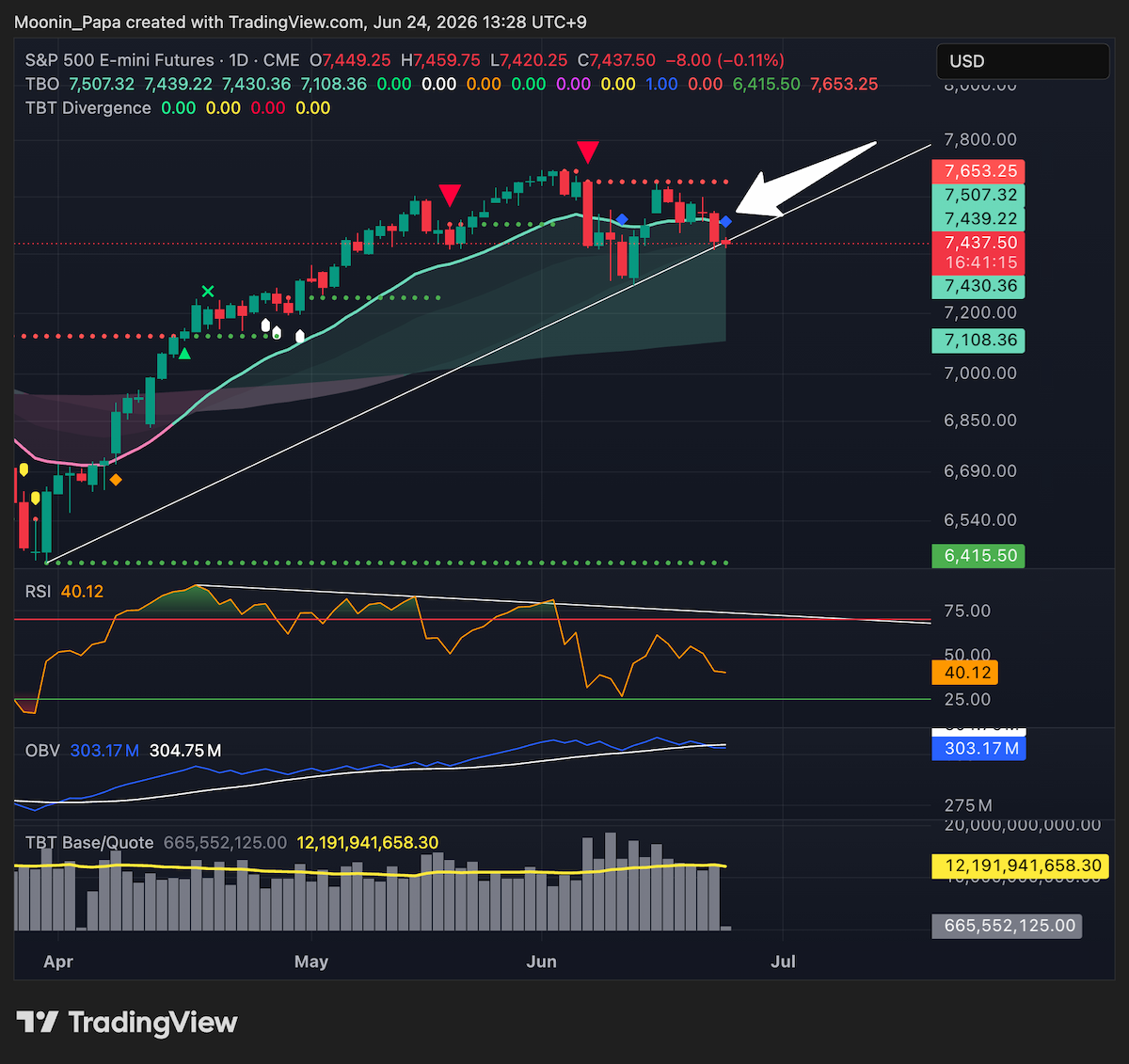Click the teal 7,430.36 price-axis label
This screenshot has width=1129, height=1064.
point(978,286)
